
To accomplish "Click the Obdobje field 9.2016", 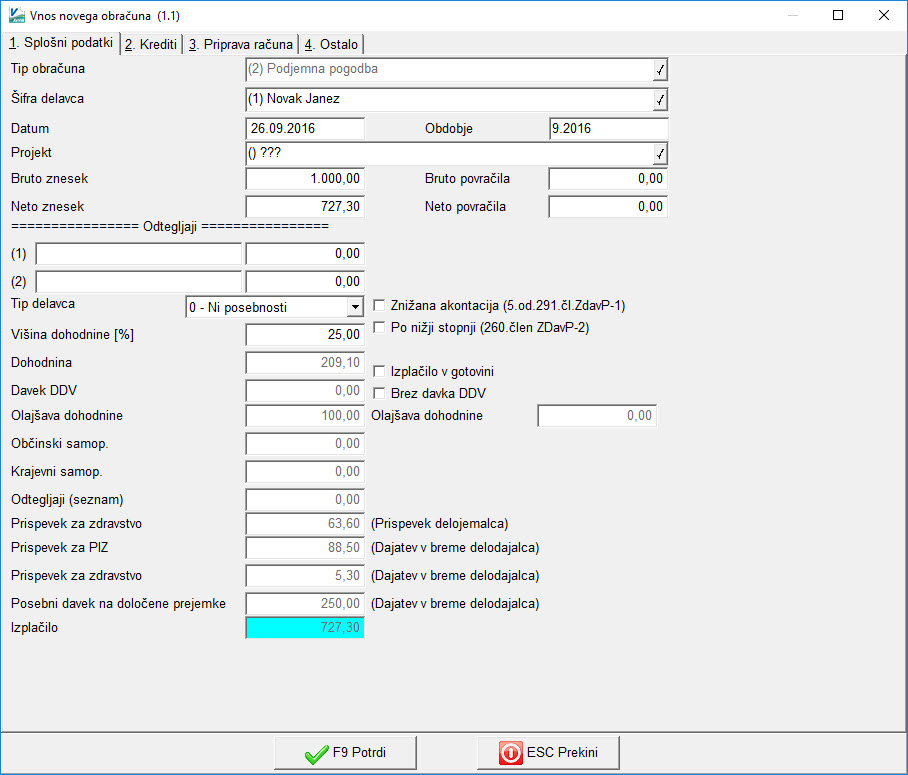I will coord(608,129).
